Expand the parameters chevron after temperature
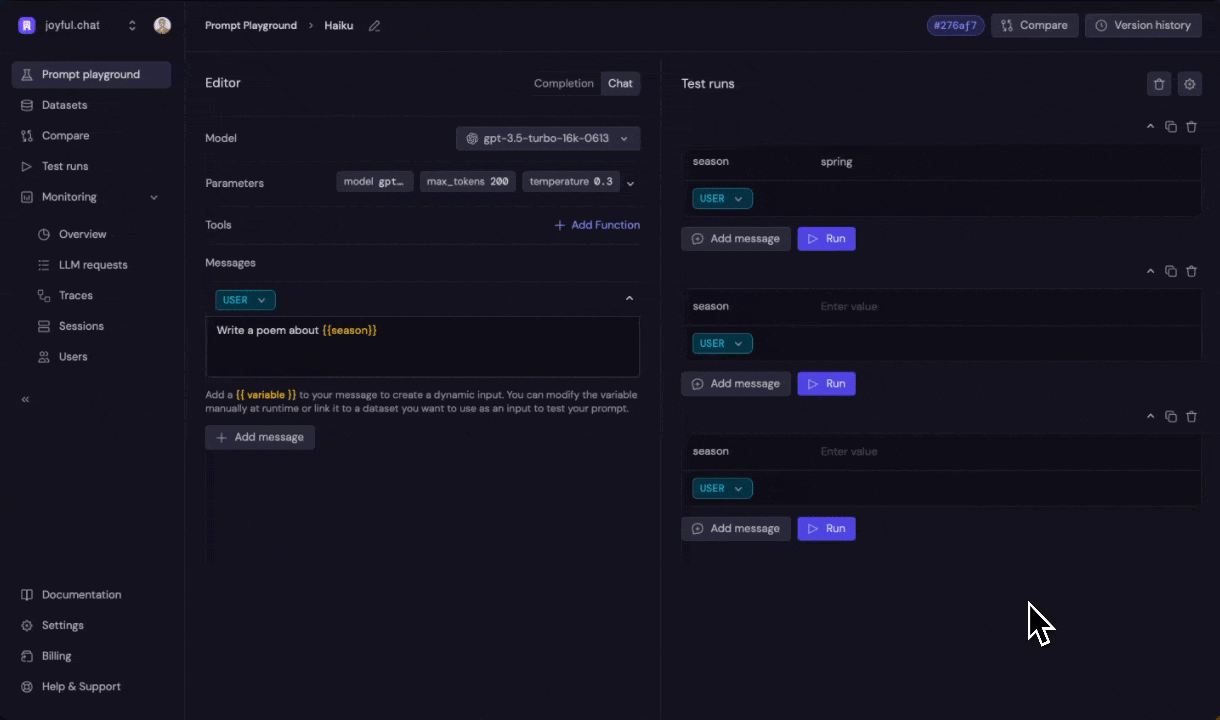Viewport: 1220px width, 720px height. pyautogui.click(x=630, y=183)
